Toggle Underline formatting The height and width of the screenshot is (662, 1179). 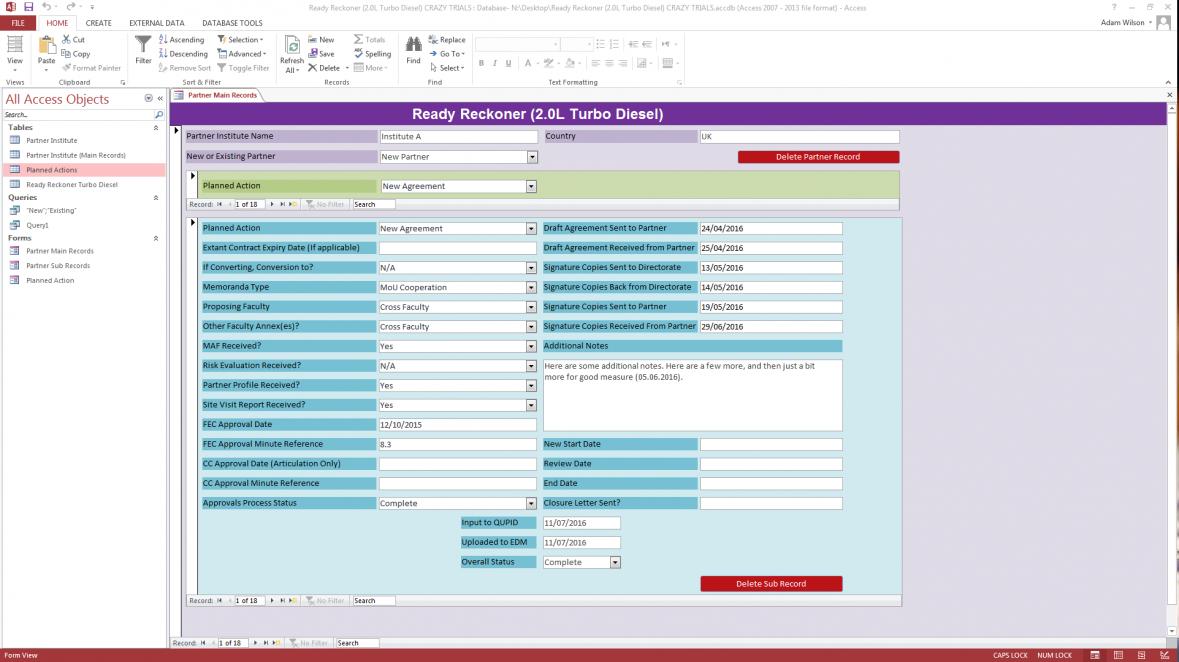(x=508, y=63)
